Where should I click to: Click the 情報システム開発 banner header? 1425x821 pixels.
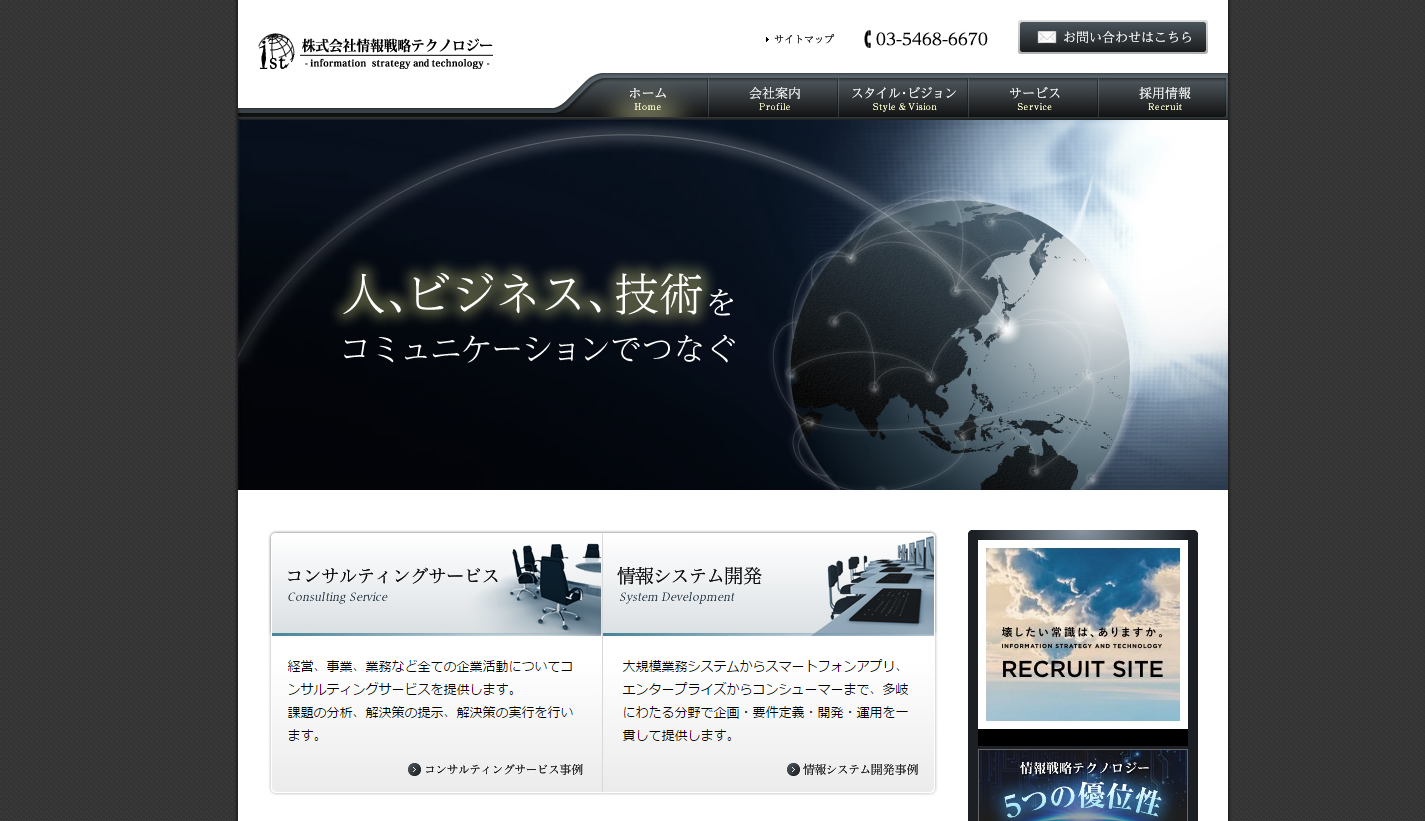[x=768, y=585]
